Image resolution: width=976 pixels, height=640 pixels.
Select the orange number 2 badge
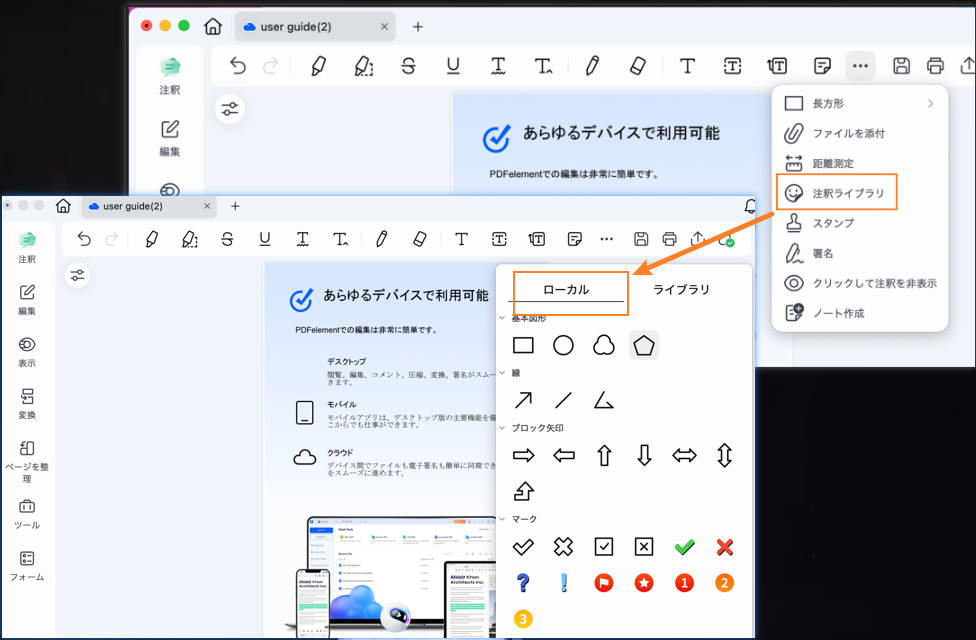[x=725, y=582]
